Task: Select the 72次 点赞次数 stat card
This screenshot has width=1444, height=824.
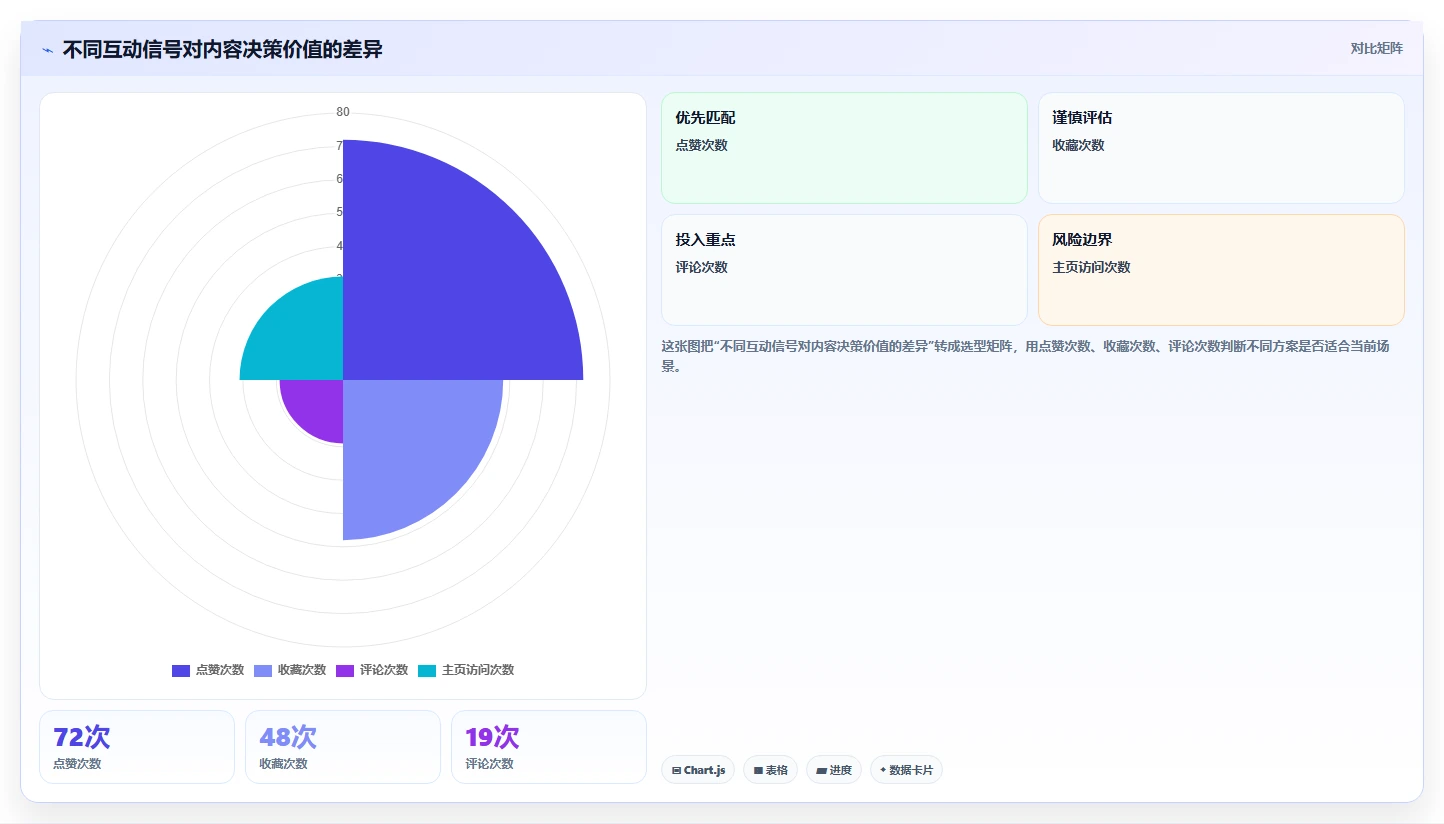Action: pos(137,747)
